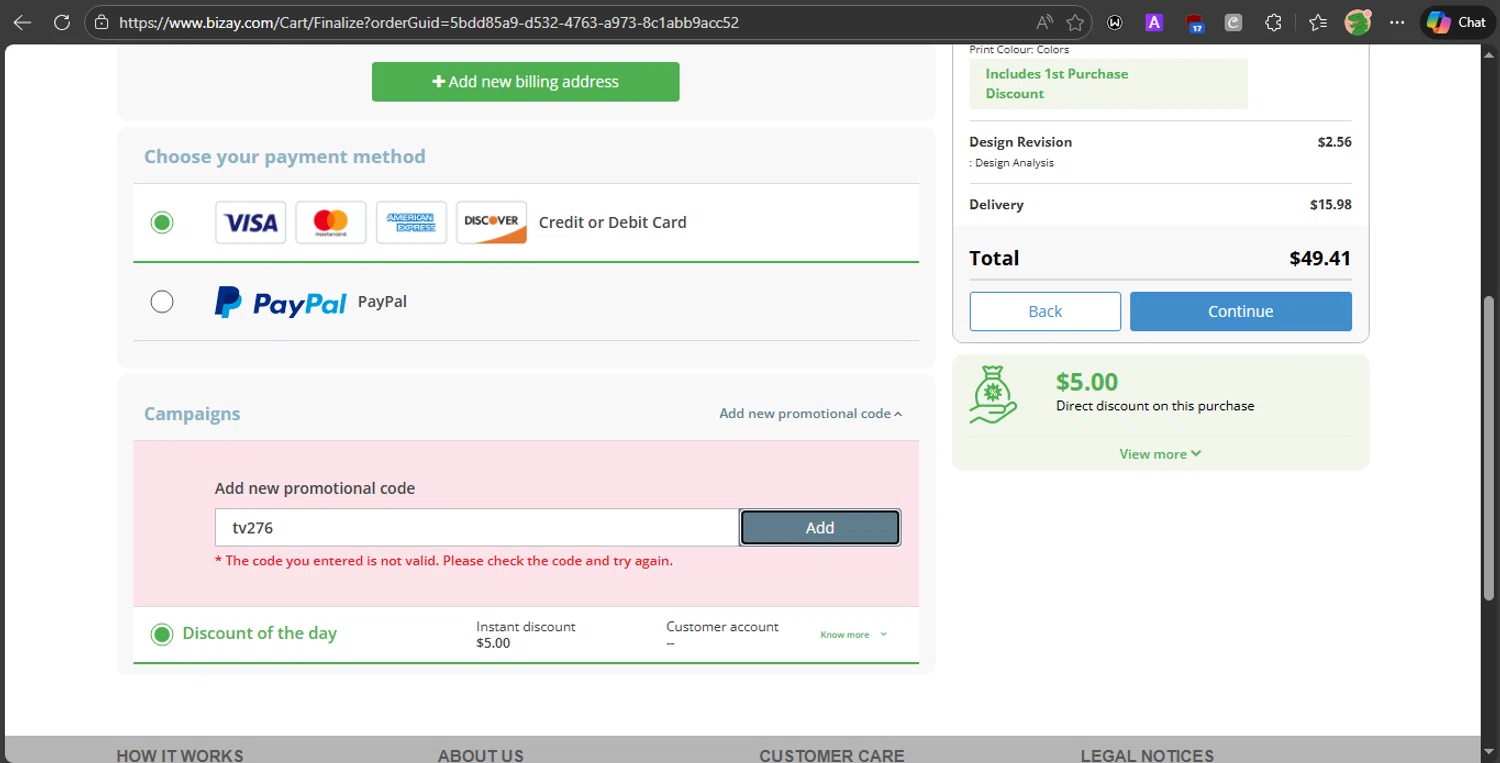1500x763 pixels.
Task: Click invalid code error message
Action: click(444, 561)
